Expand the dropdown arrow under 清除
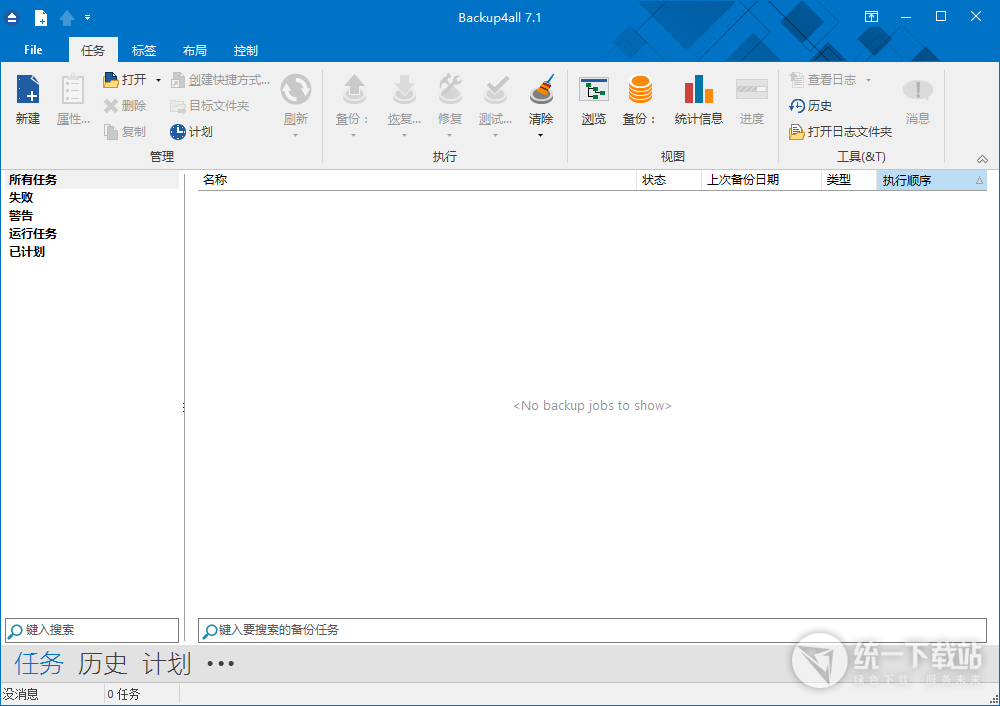 click(x=541, y=135)
